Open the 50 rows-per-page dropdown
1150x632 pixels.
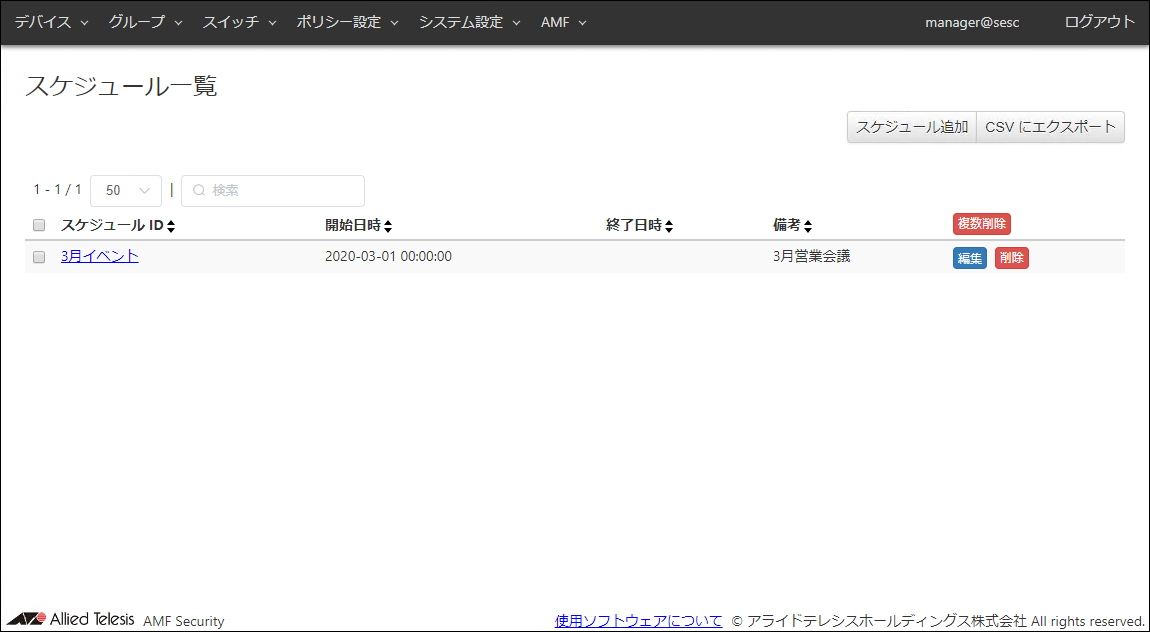coord(126,190)
